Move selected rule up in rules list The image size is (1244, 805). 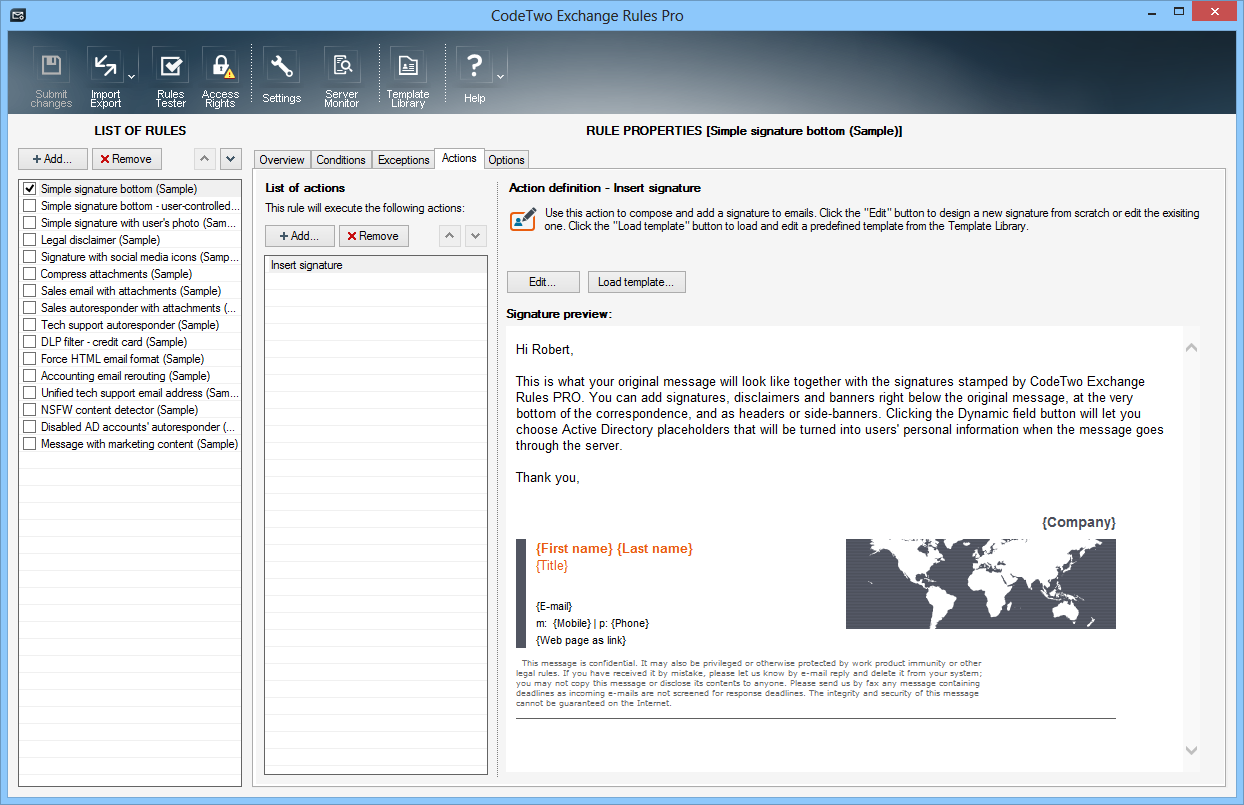click(203, 158)
